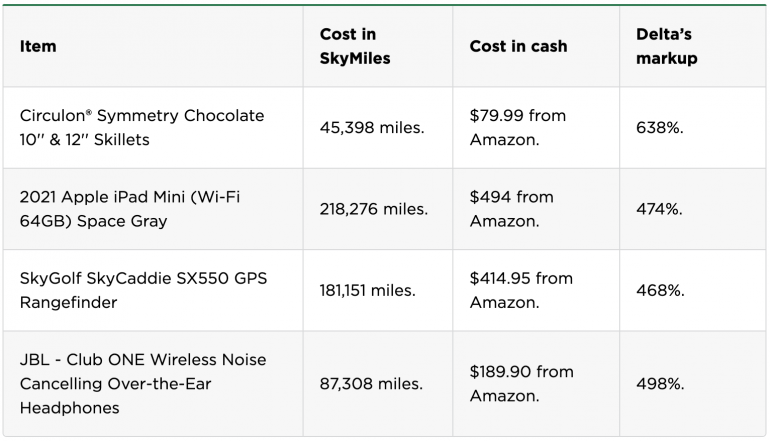770x441 pixels.
Task: Click the 181,151 miles cell
Action: (x=368, y=290)
